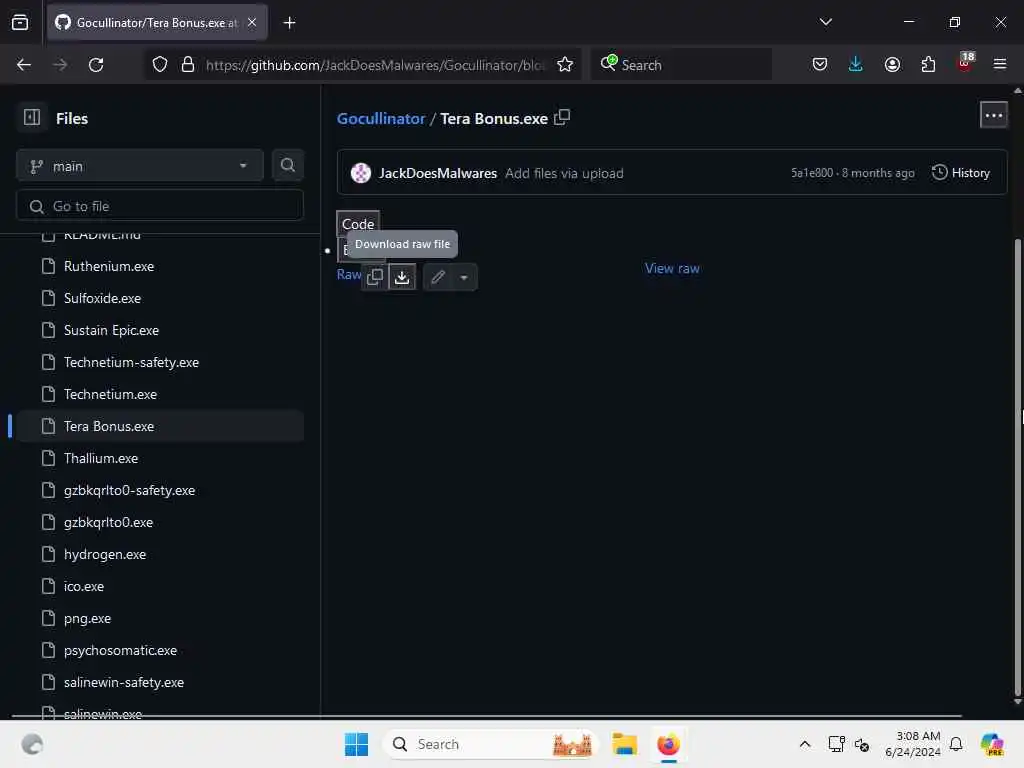Open Technetium-safety.exe file
The image size is (1024, 768).
(160, 362)
